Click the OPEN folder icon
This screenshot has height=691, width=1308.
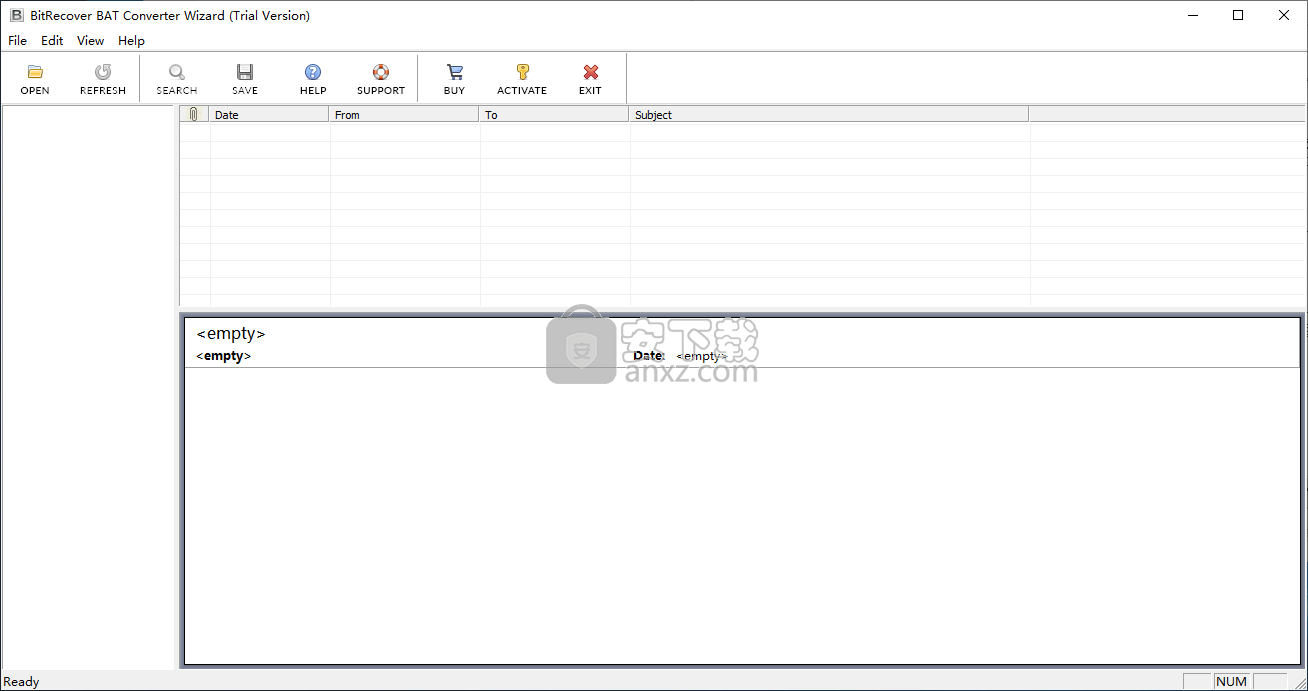pyautogui.click(x=35, y=72)
